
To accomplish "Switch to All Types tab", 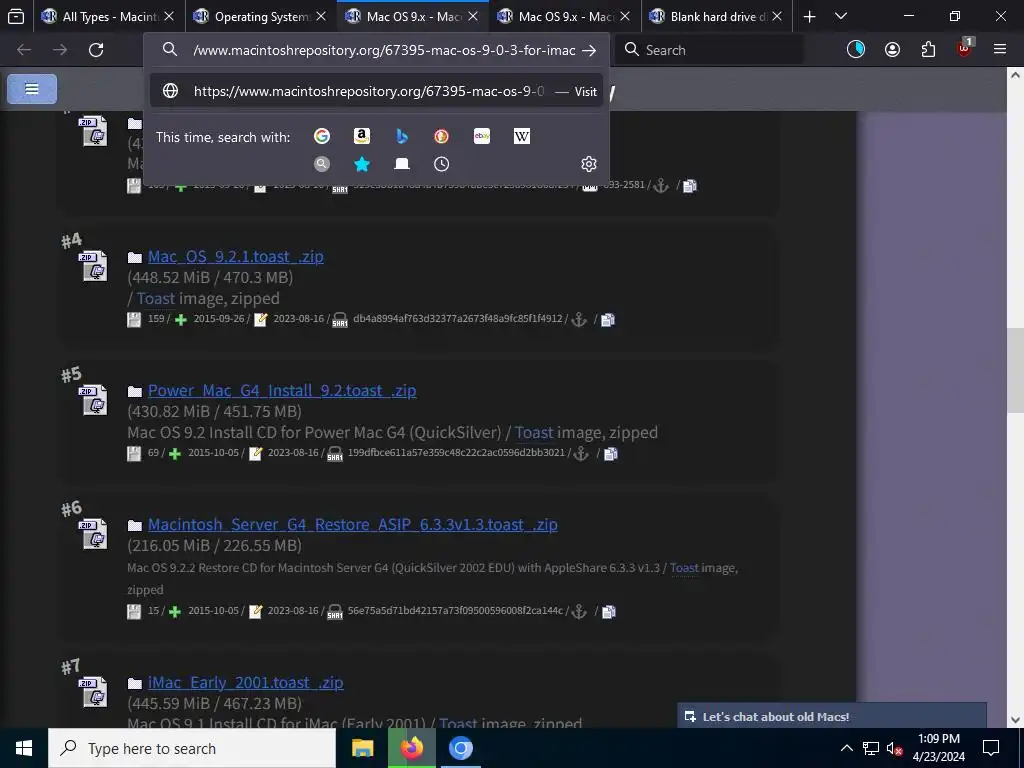I will tap(108, 16).
